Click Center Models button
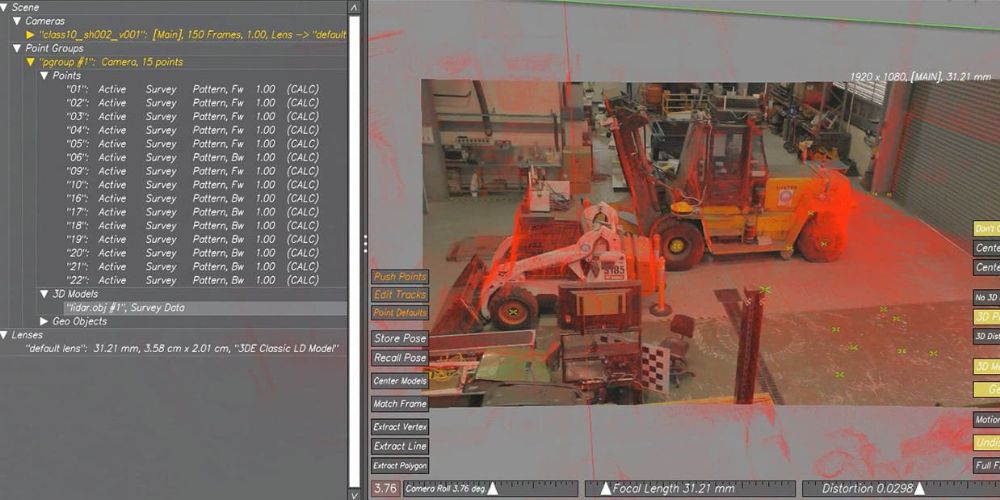 point(400,381)
